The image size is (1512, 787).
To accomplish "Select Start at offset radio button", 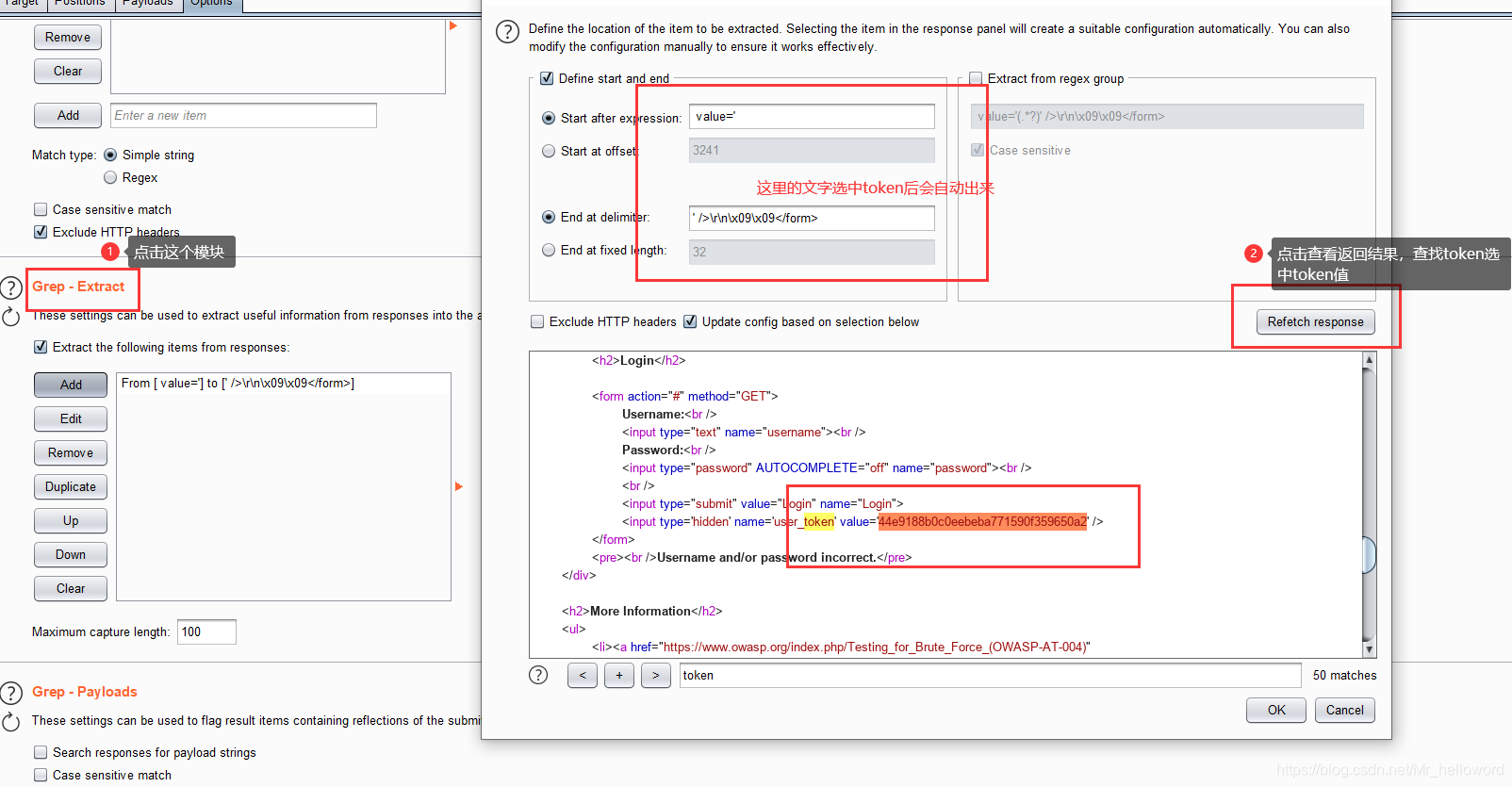I will click(x=549, y=151).
